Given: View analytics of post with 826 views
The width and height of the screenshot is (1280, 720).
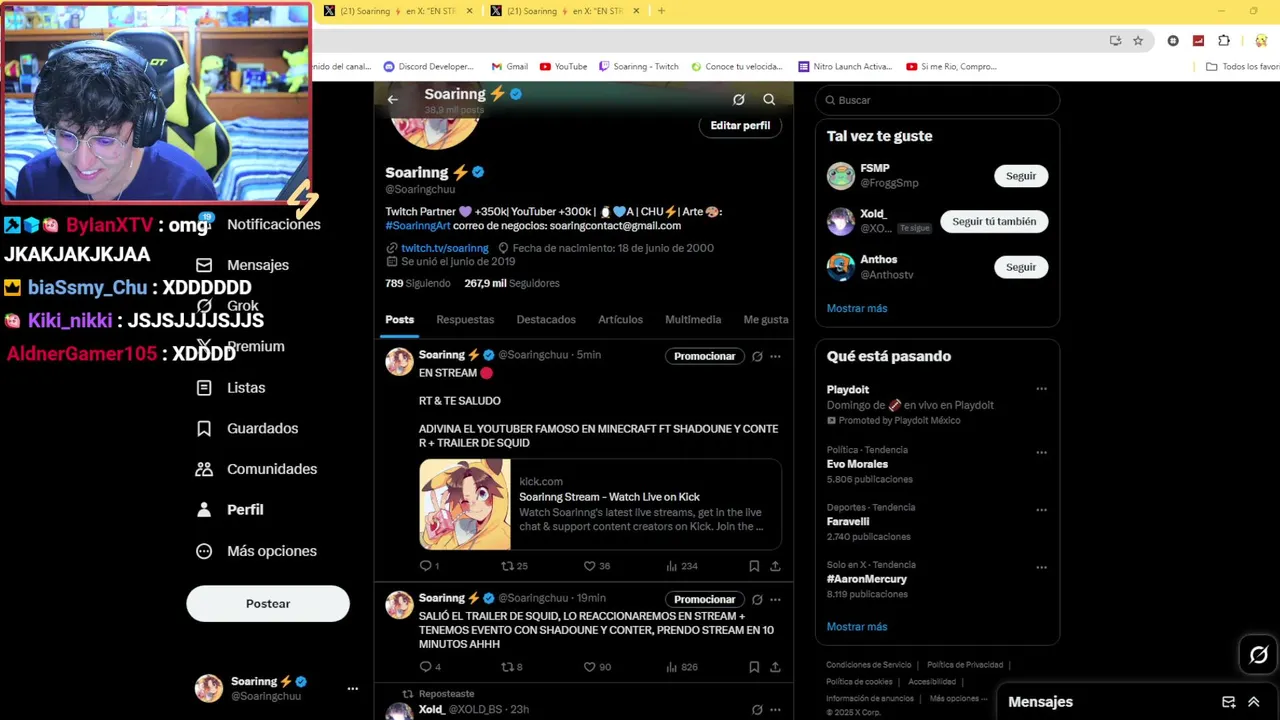Looking at the screenshot, I should (x=681, y=667).
